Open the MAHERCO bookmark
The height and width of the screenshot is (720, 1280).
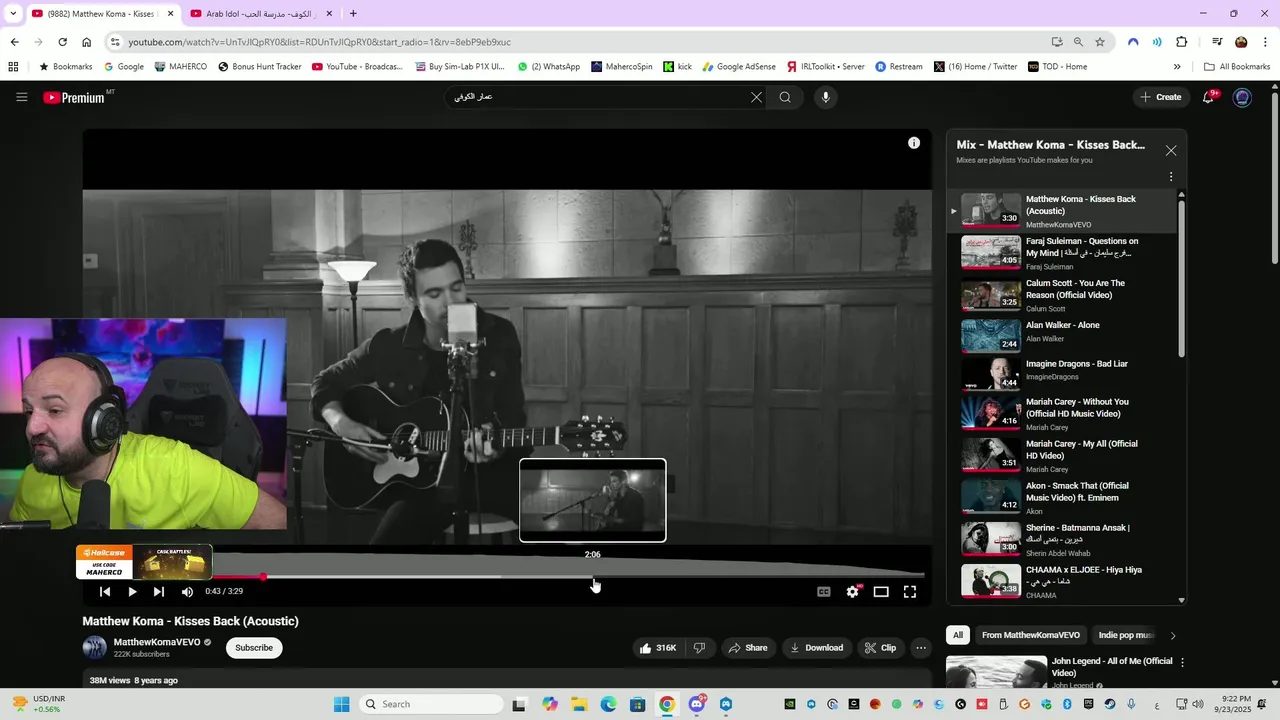pyautogui.click(x=180, y=67)
